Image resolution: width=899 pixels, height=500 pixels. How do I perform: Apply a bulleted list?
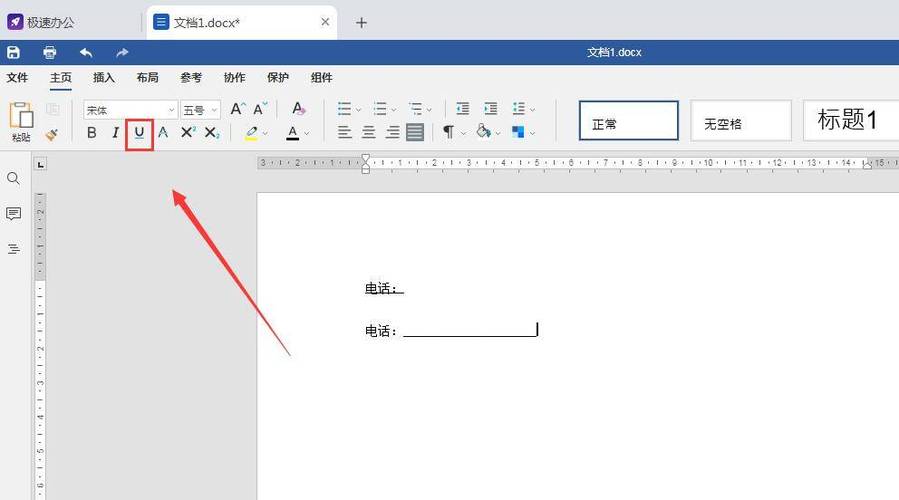tap(344, 109)
